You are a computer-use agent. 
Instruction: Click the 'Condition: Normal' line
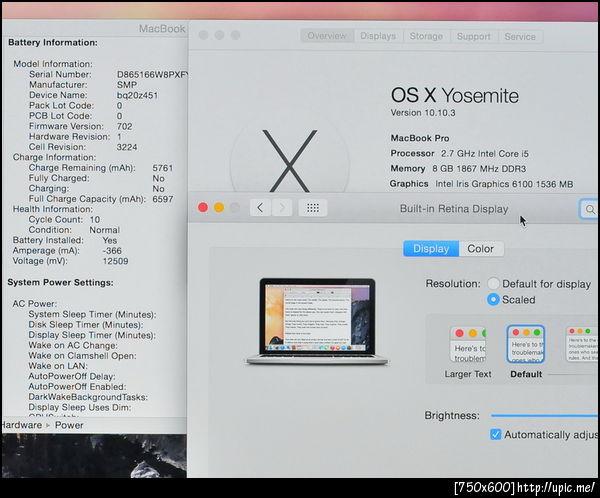(x=74, y=230)
